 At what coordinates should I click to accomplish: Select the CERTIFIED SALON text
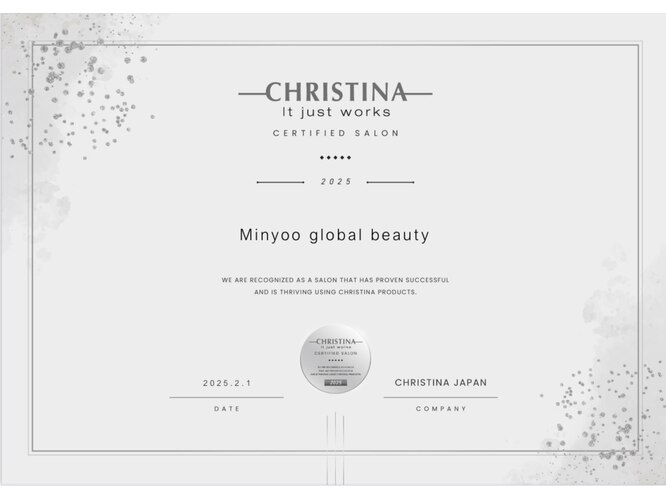[336, 133]
